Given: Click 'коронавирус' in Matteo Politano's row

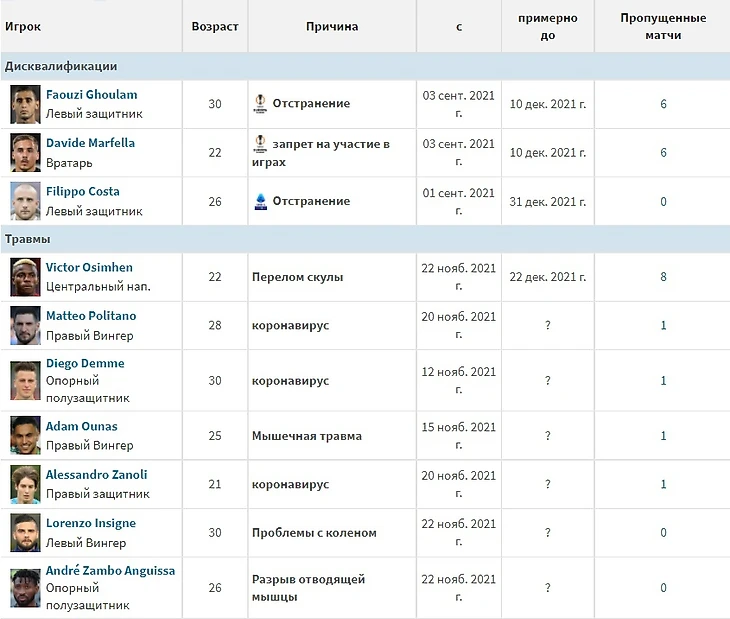Looking at the screenshot, I should (291, 325).
